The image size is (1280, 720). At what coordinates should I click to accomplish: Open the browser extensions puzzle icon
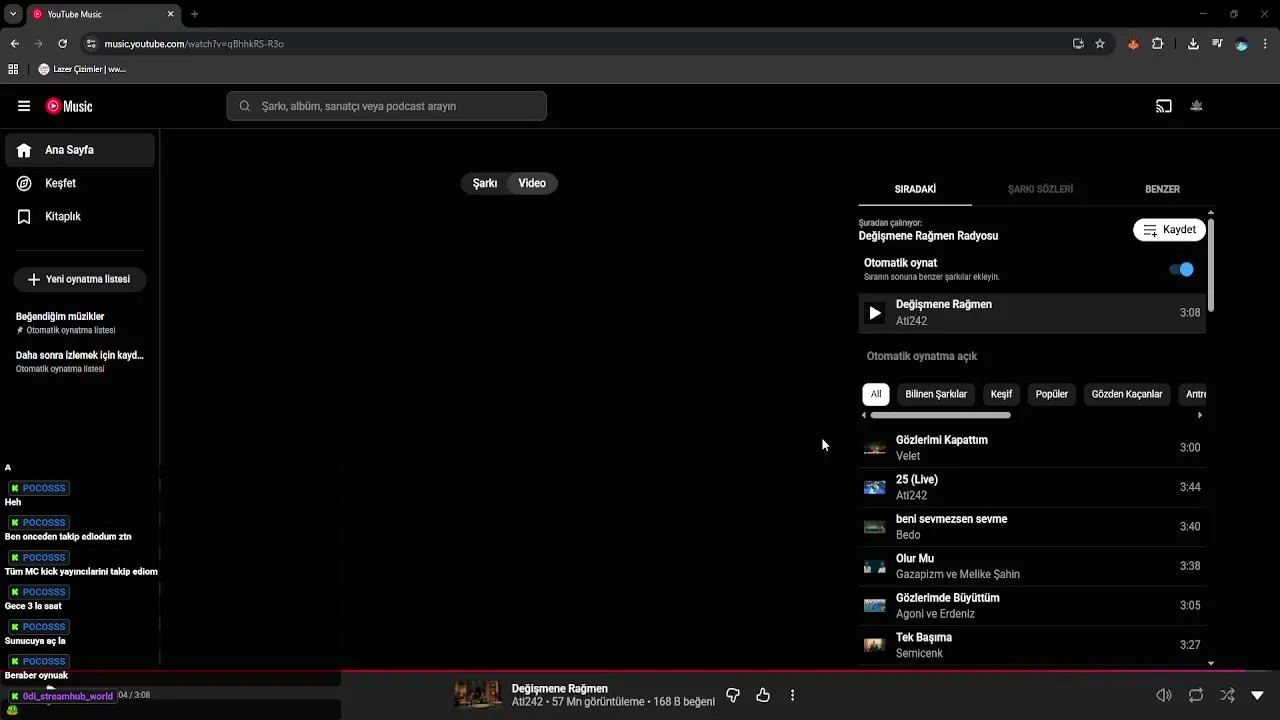(1158, 44)
